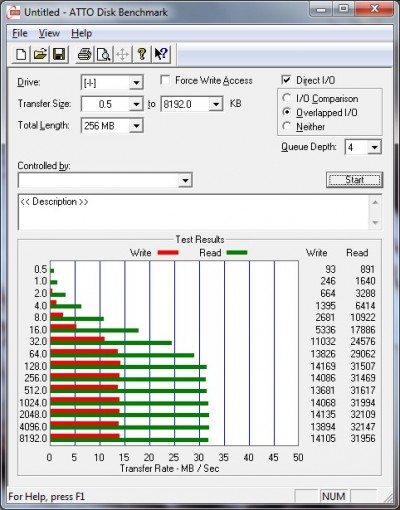
Task: Close the ATTO Disk Benchmark window
Action: click(x=375, y=9)
